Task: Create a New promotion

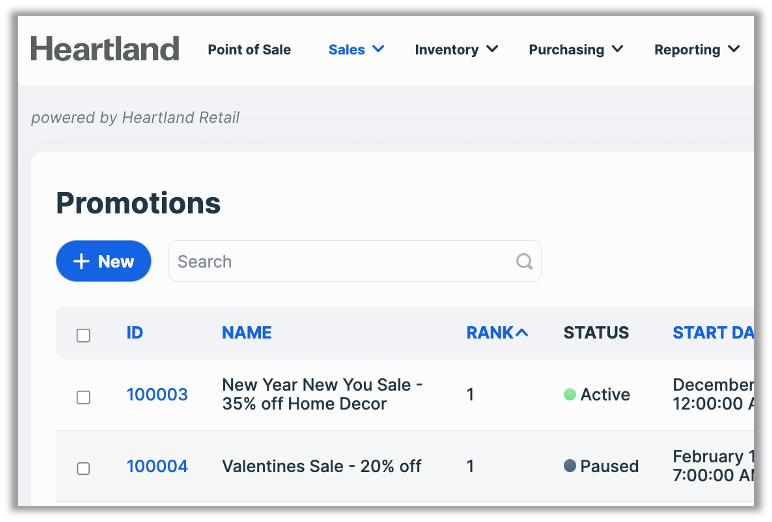Action: coord(103,261)
